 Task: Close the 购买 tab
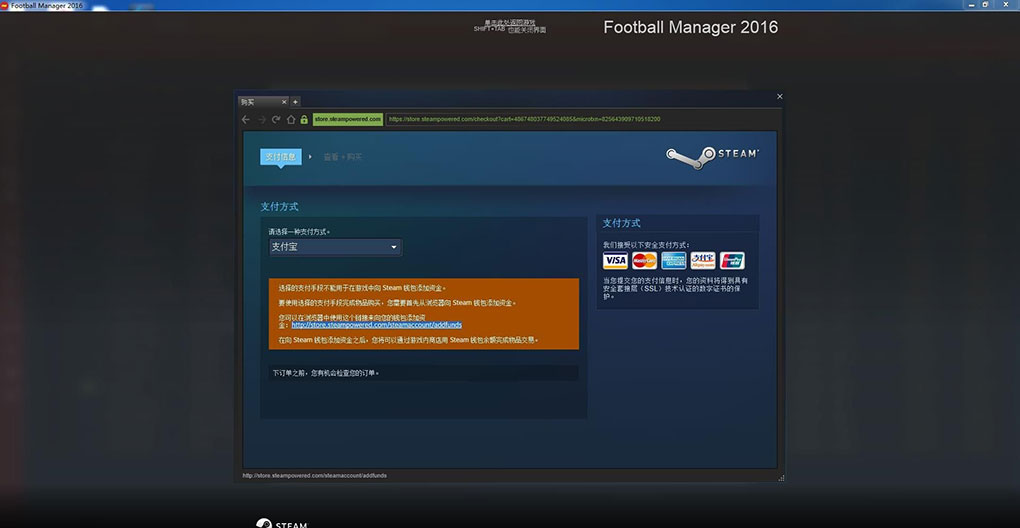click(284, 102)
